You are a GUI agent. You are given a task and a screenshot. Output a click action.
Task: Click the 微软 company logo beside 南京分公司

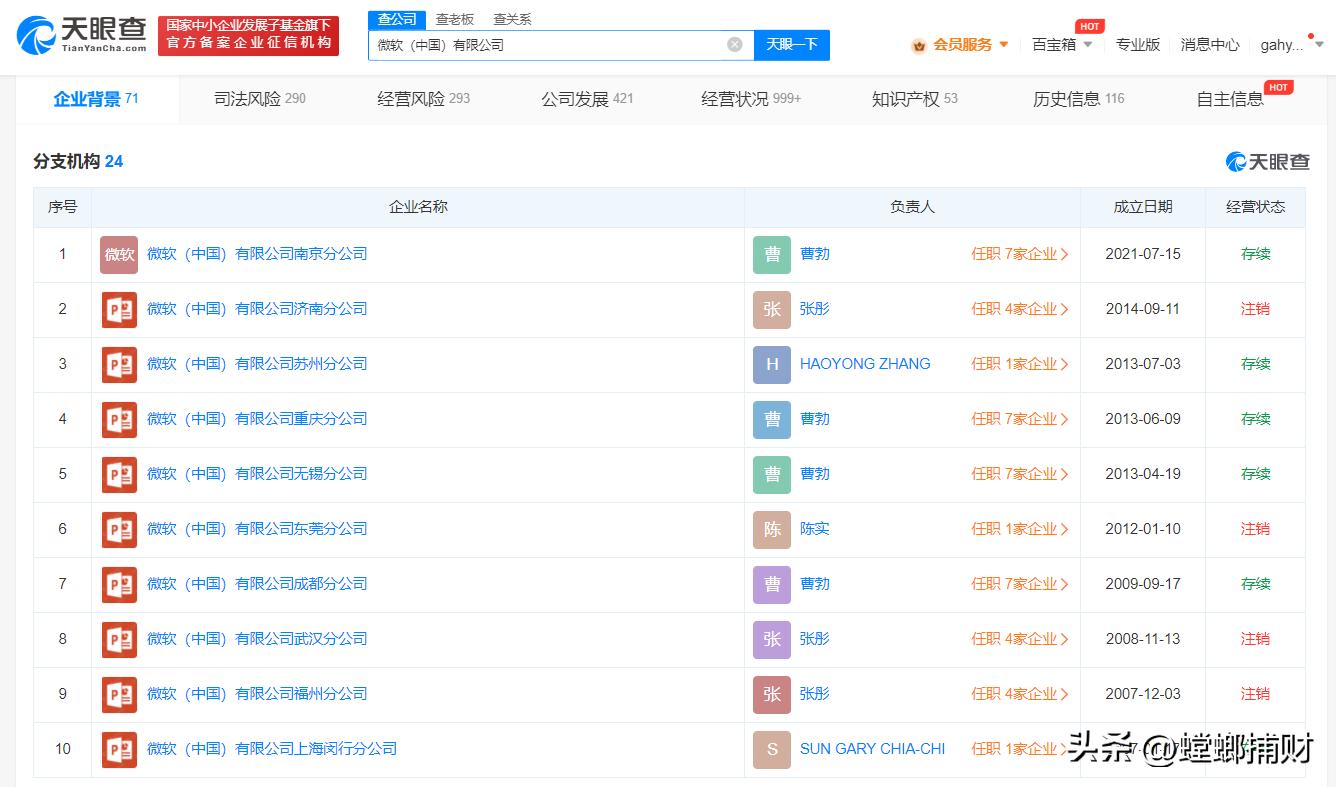118,254
